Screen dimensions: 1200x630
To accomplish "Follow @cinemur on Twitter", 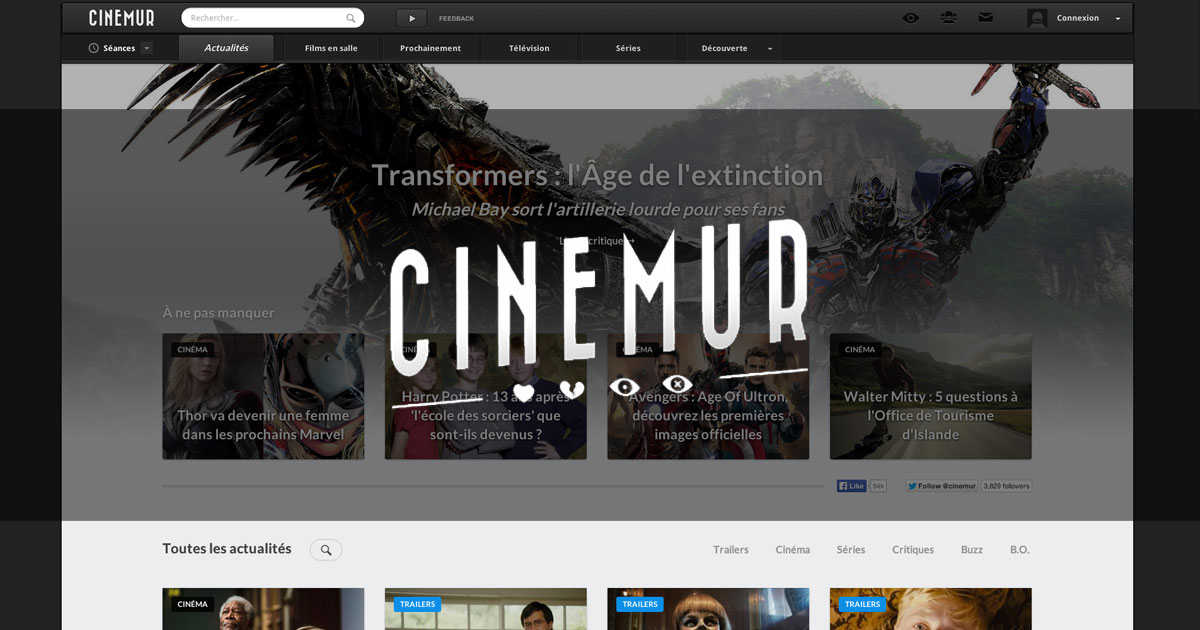I will pyautogui.click(x=942, y=486).
